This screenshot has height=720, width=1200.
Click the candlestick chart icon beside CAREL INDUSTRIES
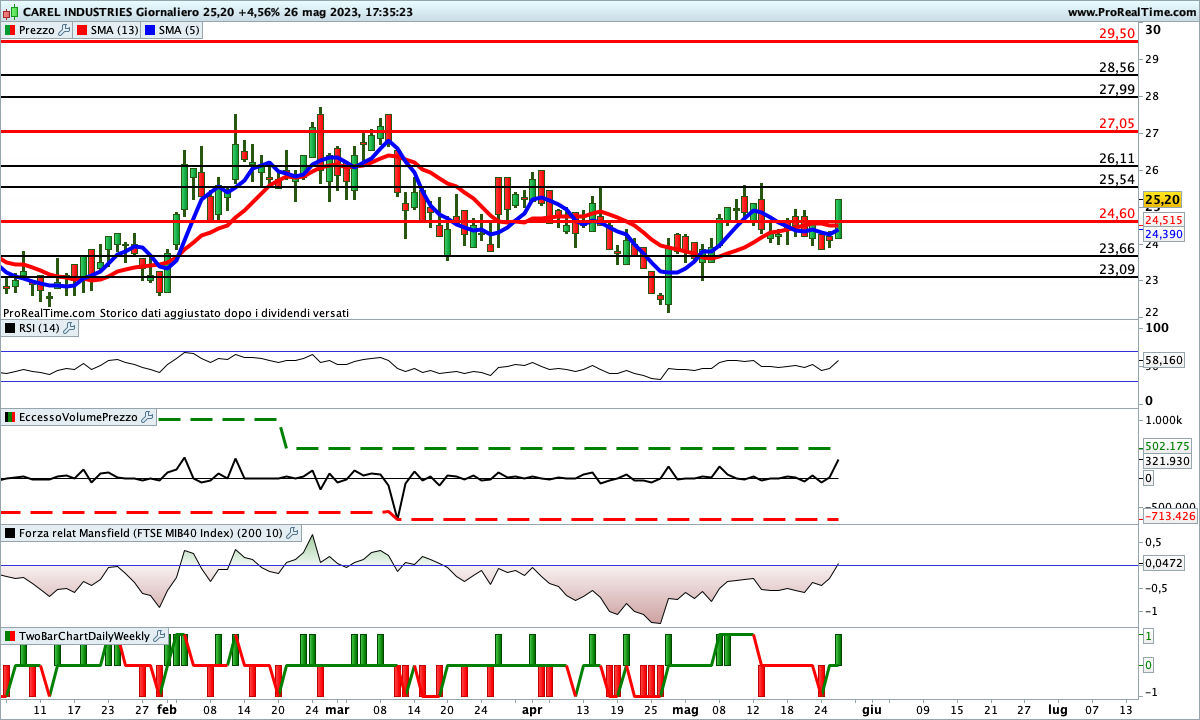(x=10, y=12)
